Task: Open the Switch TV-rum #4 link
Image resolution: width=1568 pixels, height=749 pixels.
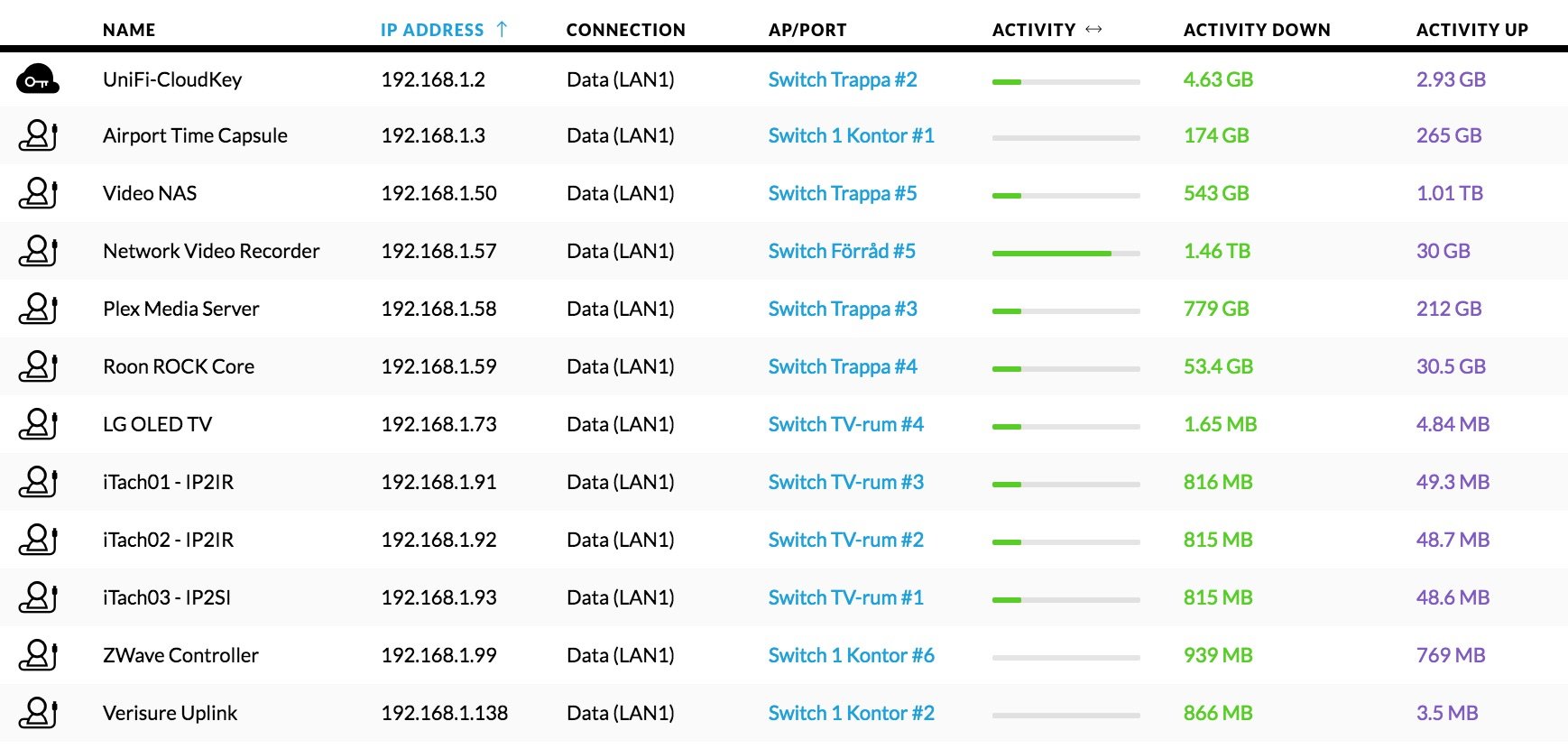Action: (846, 424)
